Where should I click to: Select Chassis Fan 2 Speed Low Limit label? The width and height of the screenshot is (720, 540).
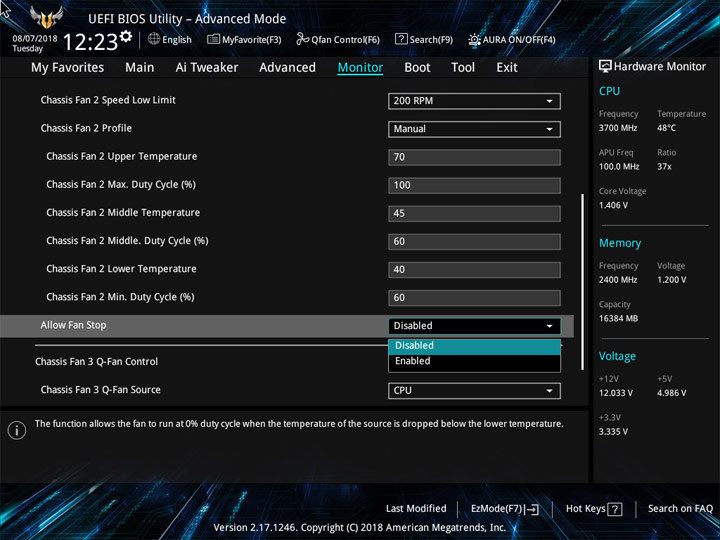[x=108, y=100]
